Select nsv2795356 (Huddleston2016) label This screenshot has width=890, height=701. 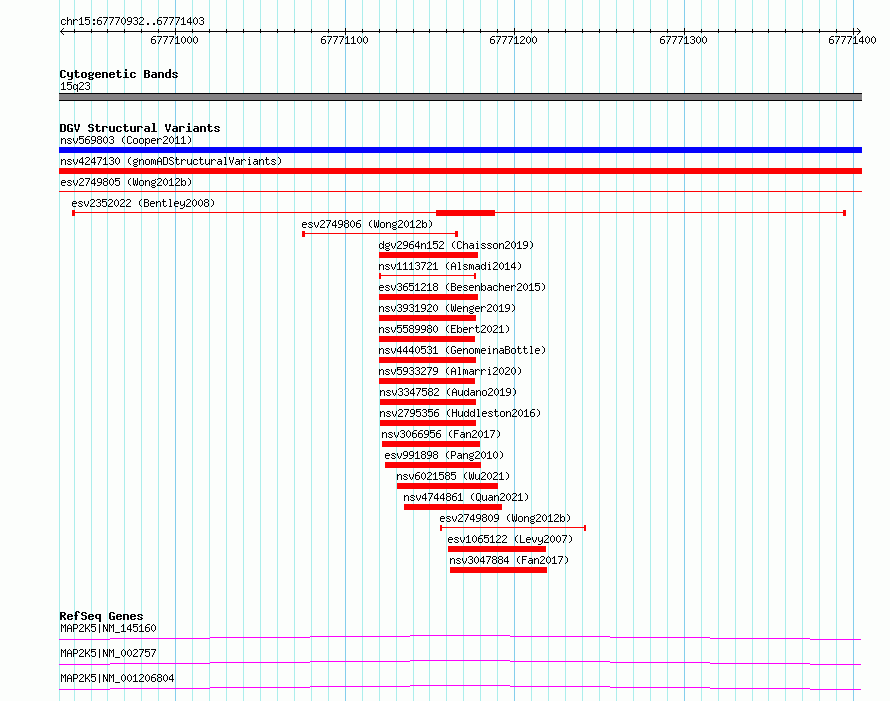460,413
